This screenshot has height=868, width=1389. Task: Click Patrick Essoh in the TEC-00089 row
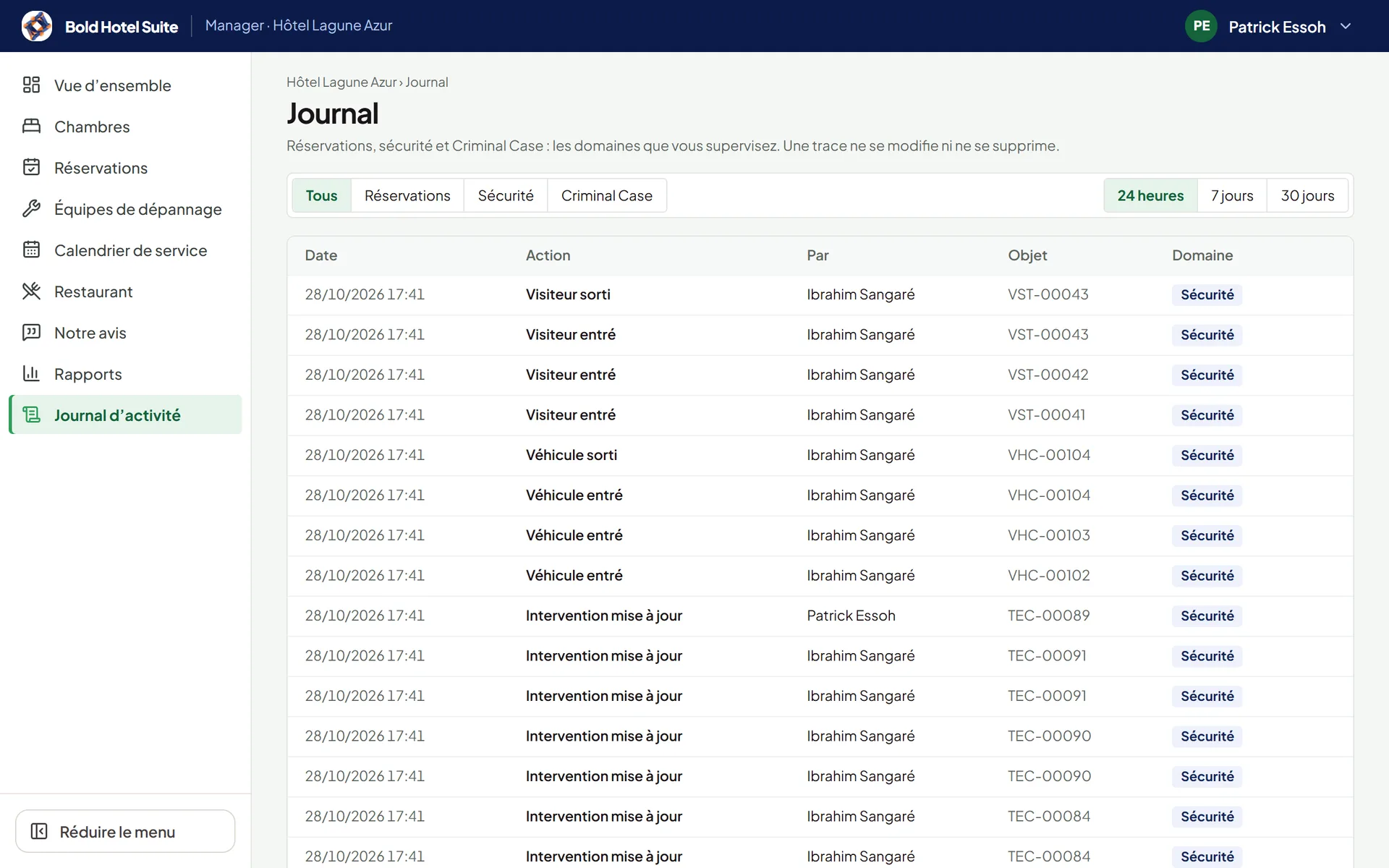851,616
